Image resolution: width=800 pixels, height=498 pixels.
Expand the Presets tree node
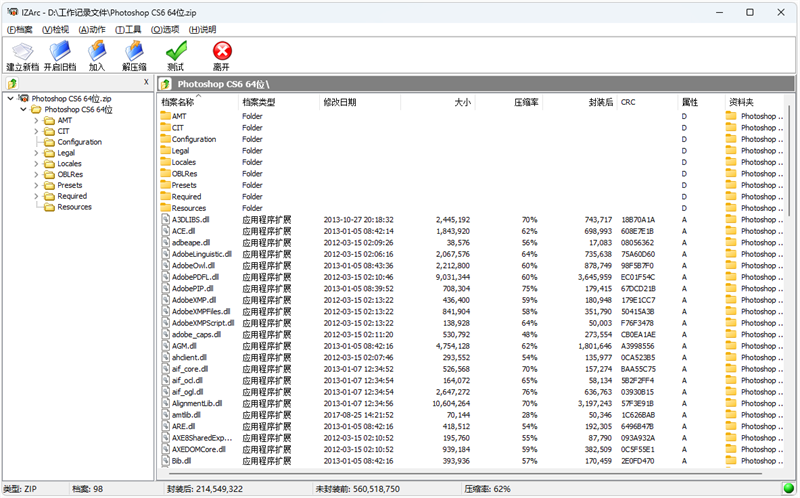[x=36, y=185]
